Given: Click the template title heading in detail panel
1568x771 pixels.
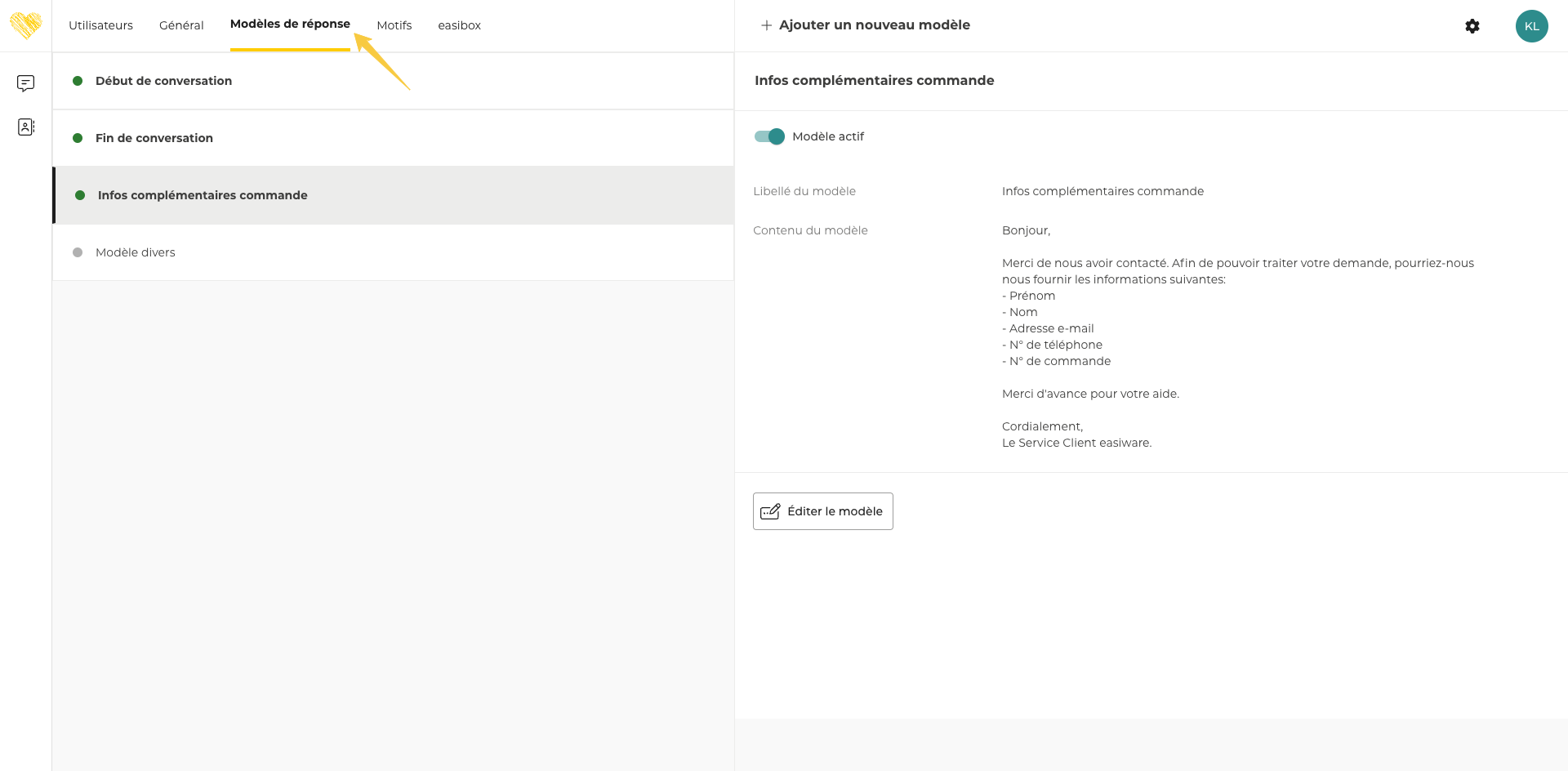Looking at the screenshot, I should [874, 80].
